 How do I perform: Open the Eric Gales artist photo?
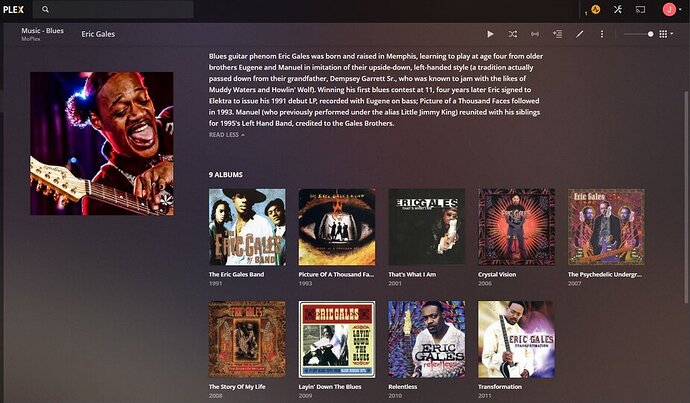pos(102,143)
